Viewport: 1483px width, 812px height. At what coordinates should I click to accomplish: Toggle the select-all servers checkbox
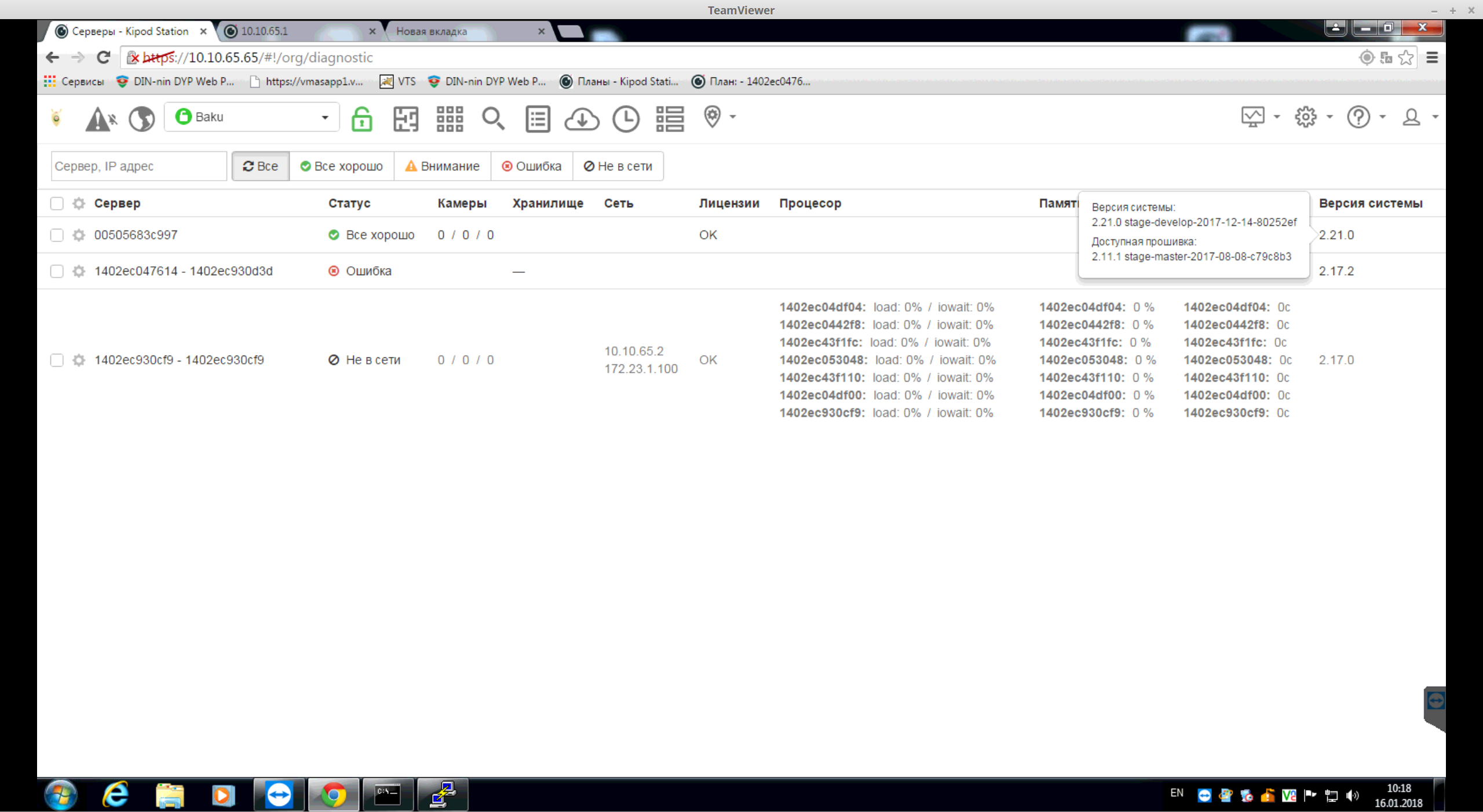click(57, 203)
